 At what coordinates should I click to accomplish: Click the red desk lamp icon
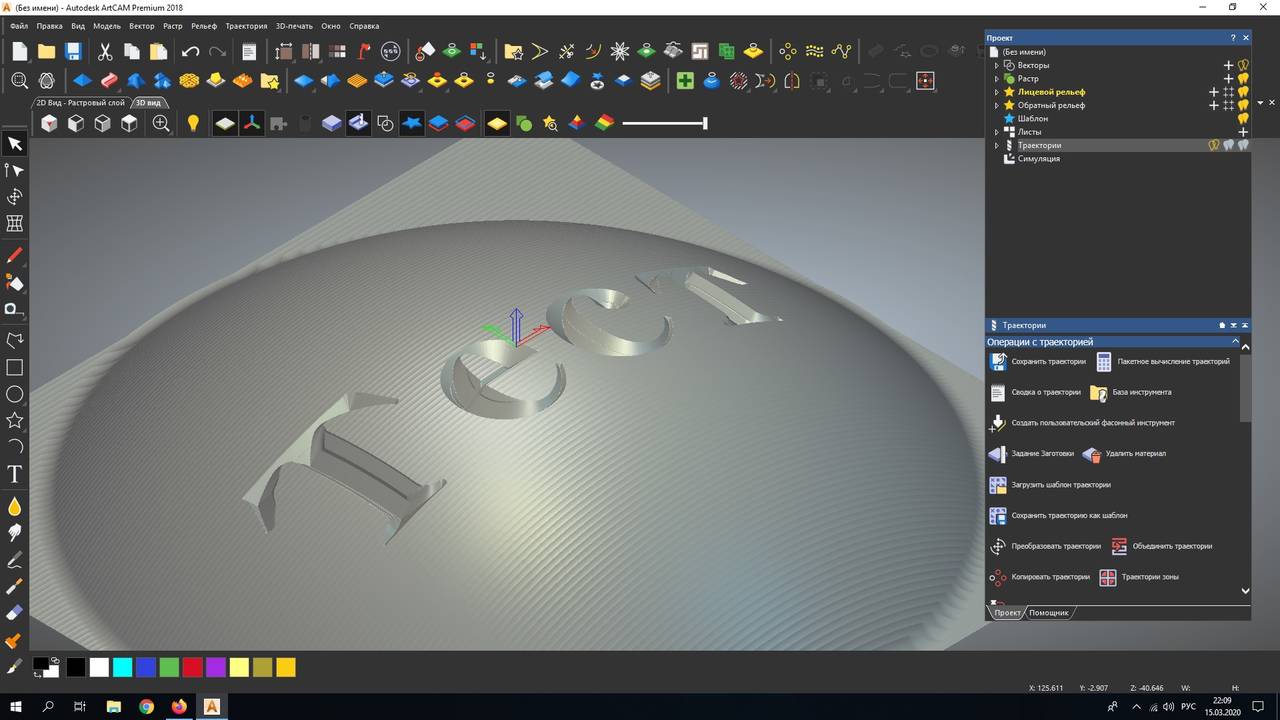pos(364,51)
